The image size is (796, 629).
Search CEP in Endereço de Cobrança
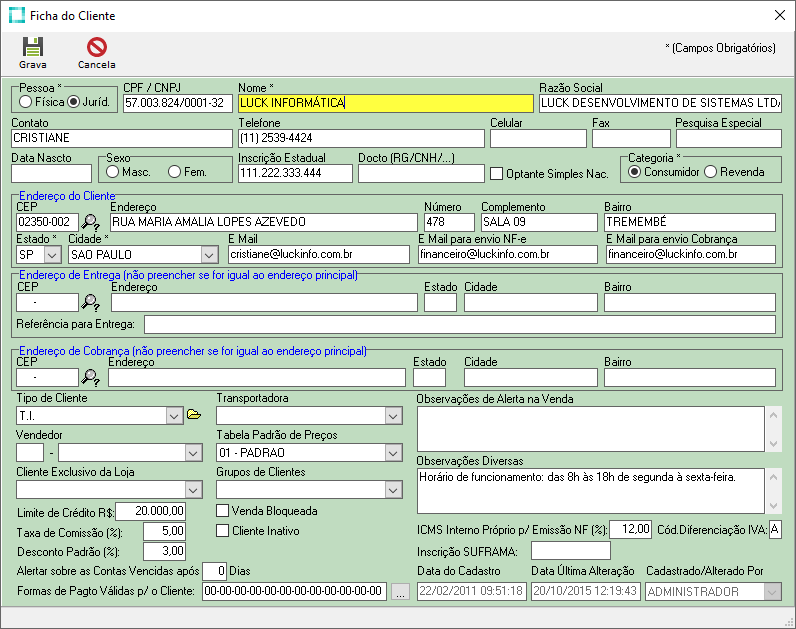point(91,378)
